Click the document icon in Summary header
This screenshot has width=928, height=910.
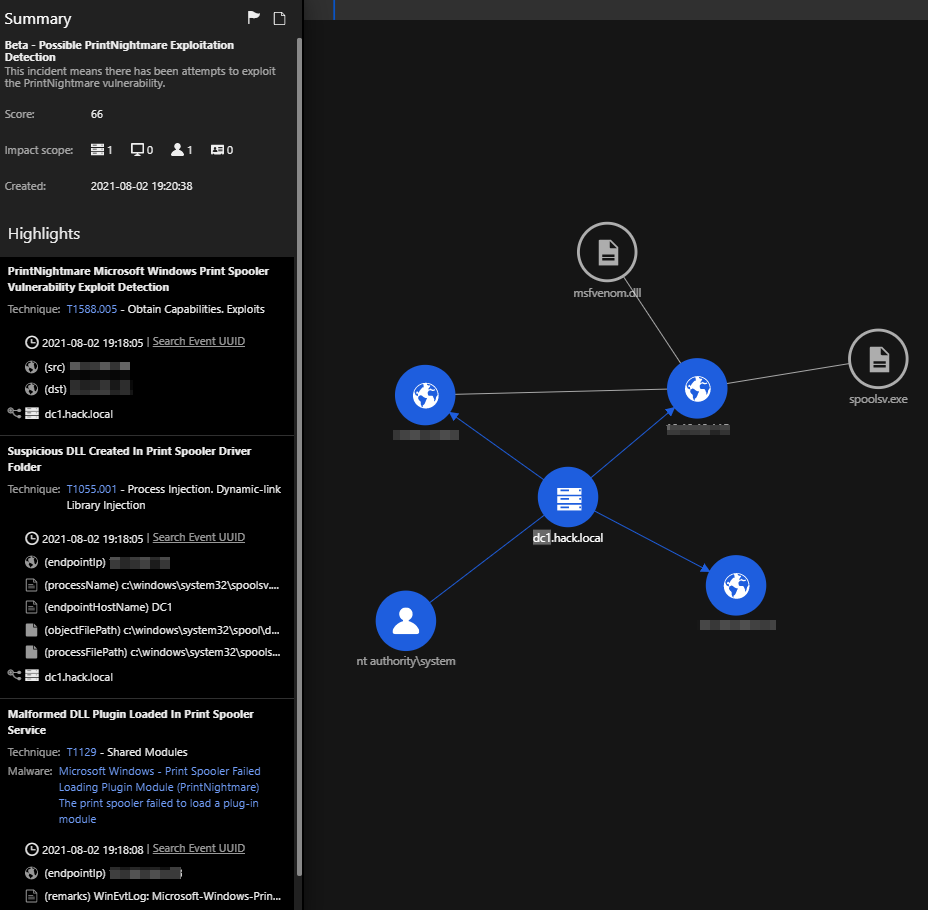pyautogui.click(x=280, y=18)
